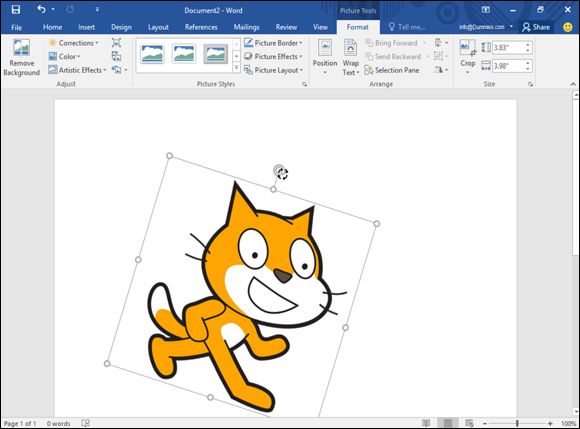Switch to Read Mode view
This screenshot has height=429, width=580.
pos(426,423)
